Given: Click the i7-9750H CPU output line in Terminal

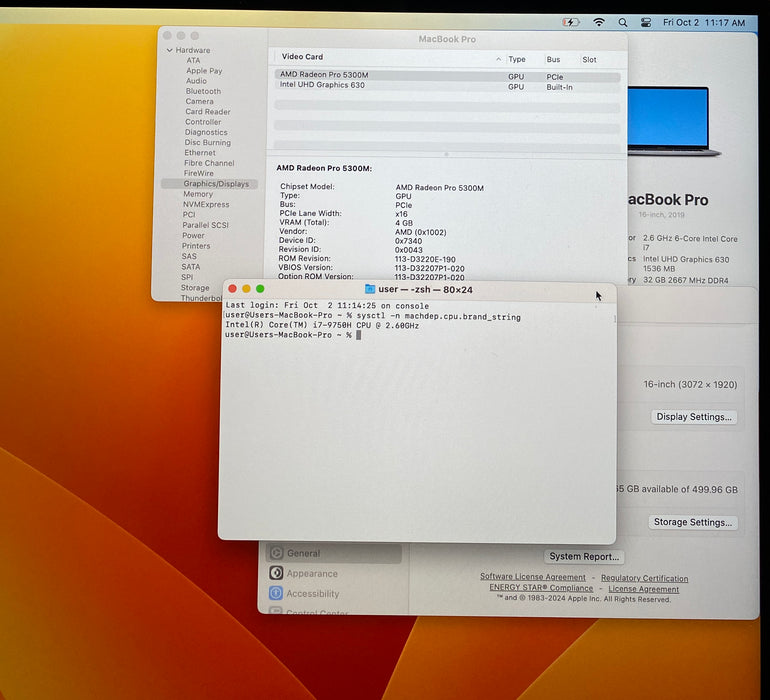Looking at the screenshot, I should point(322,325).
